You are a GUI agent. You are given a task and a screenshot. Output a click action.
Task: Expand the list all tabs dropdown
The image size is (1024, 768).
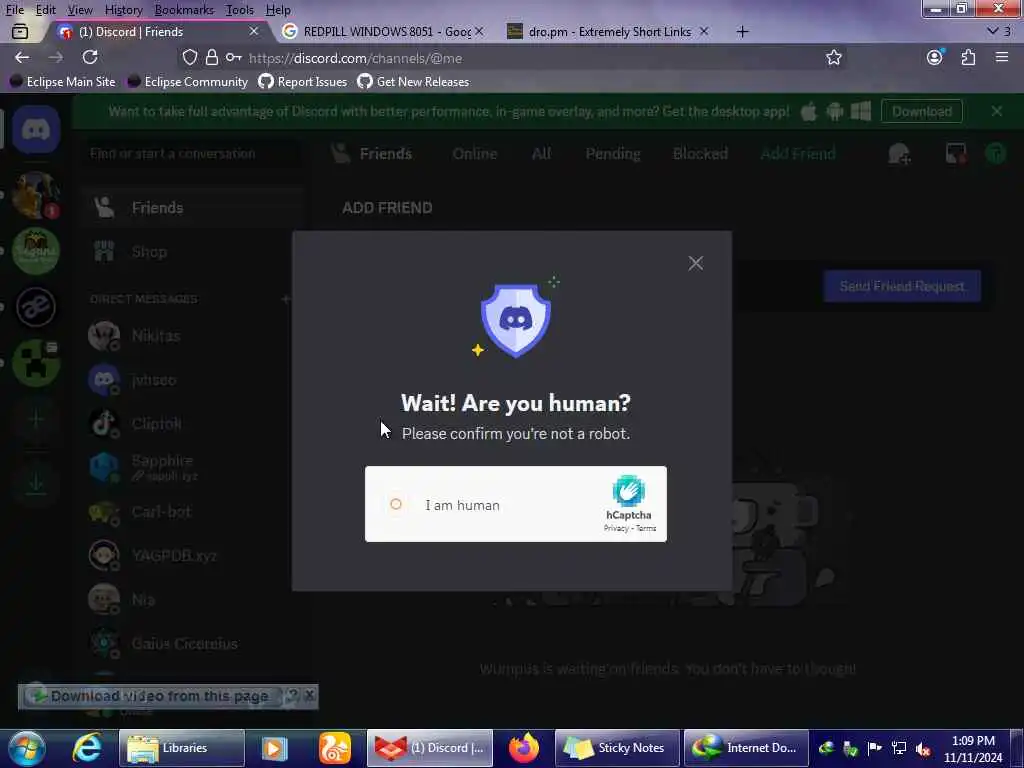[993, 31]
